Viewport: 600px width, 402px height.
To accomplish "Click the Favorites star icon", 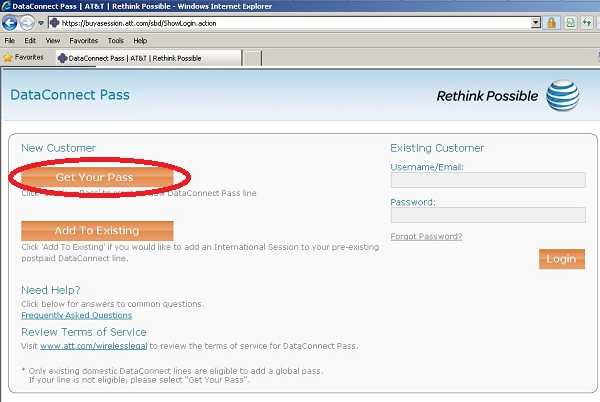I will coord(8,57).
